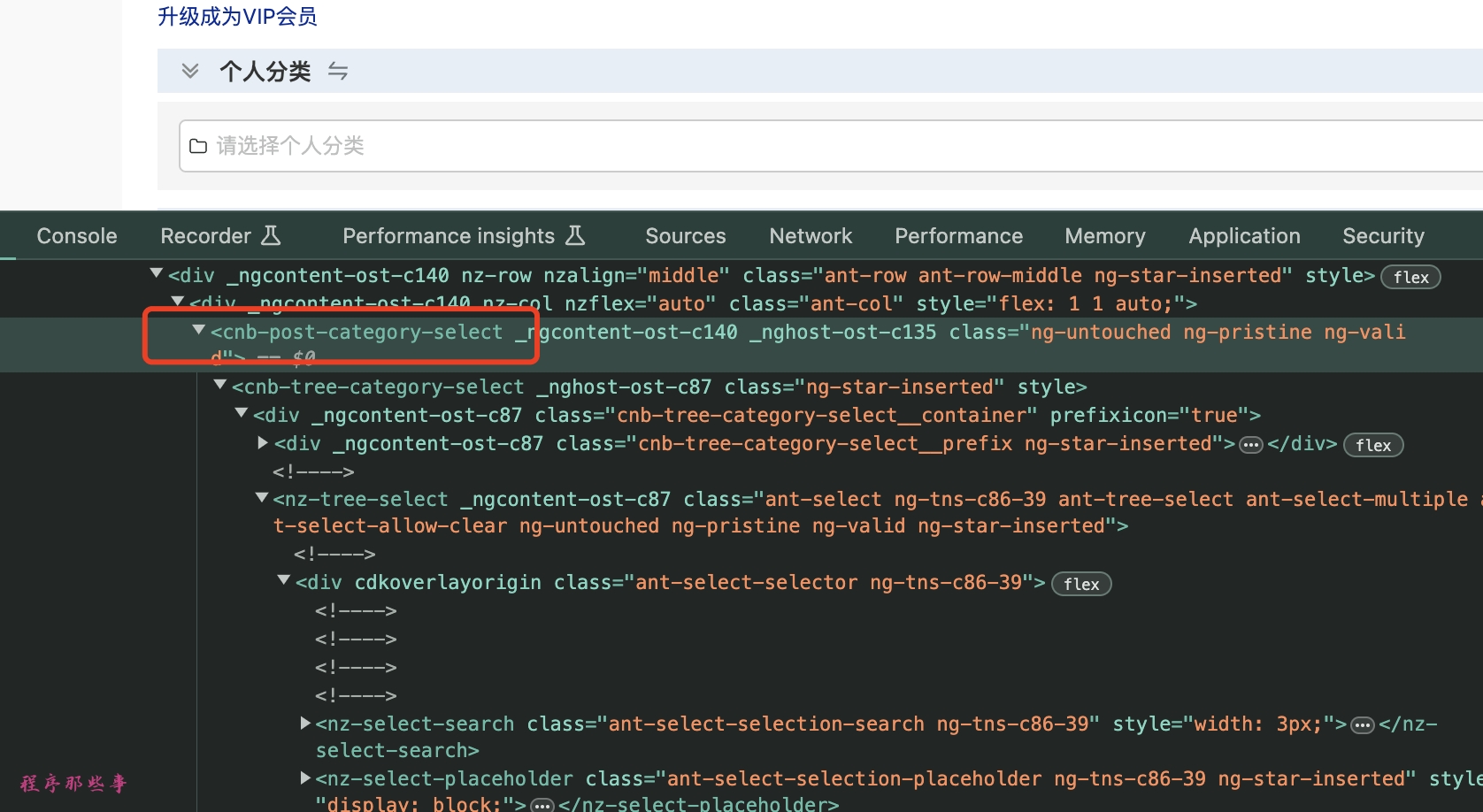Viewport: 1483px width, 812px height.
Task: Expand ellipsis in the nz-select-search element
Action: 1363,725
